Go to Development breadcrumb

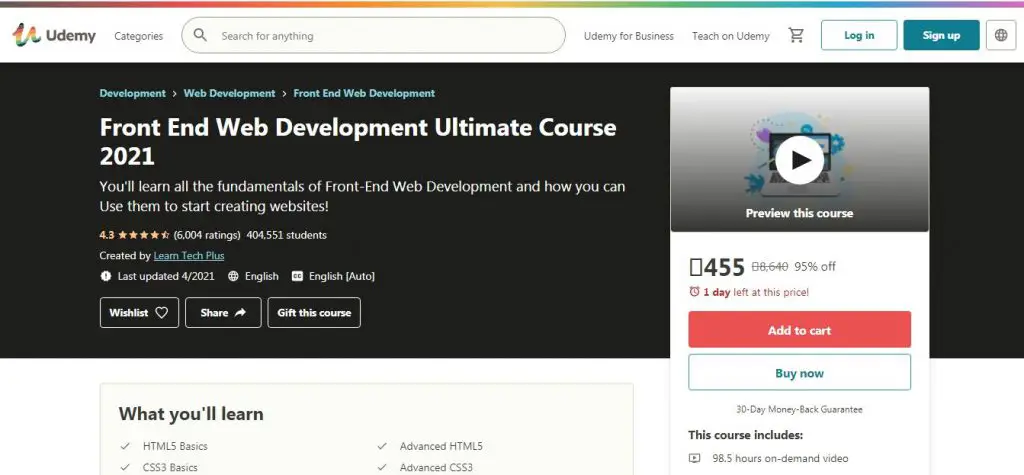[132, 93]
